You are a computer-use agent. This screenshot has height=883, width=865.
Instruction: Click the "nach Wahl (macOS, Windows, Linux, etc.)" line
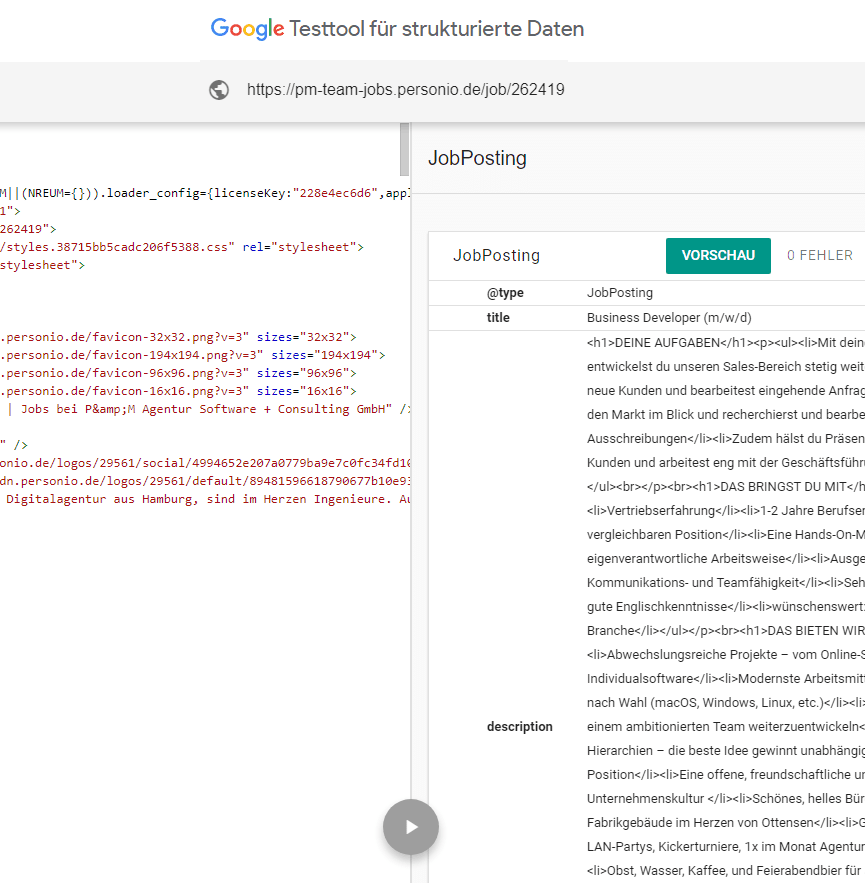point(726,703)
